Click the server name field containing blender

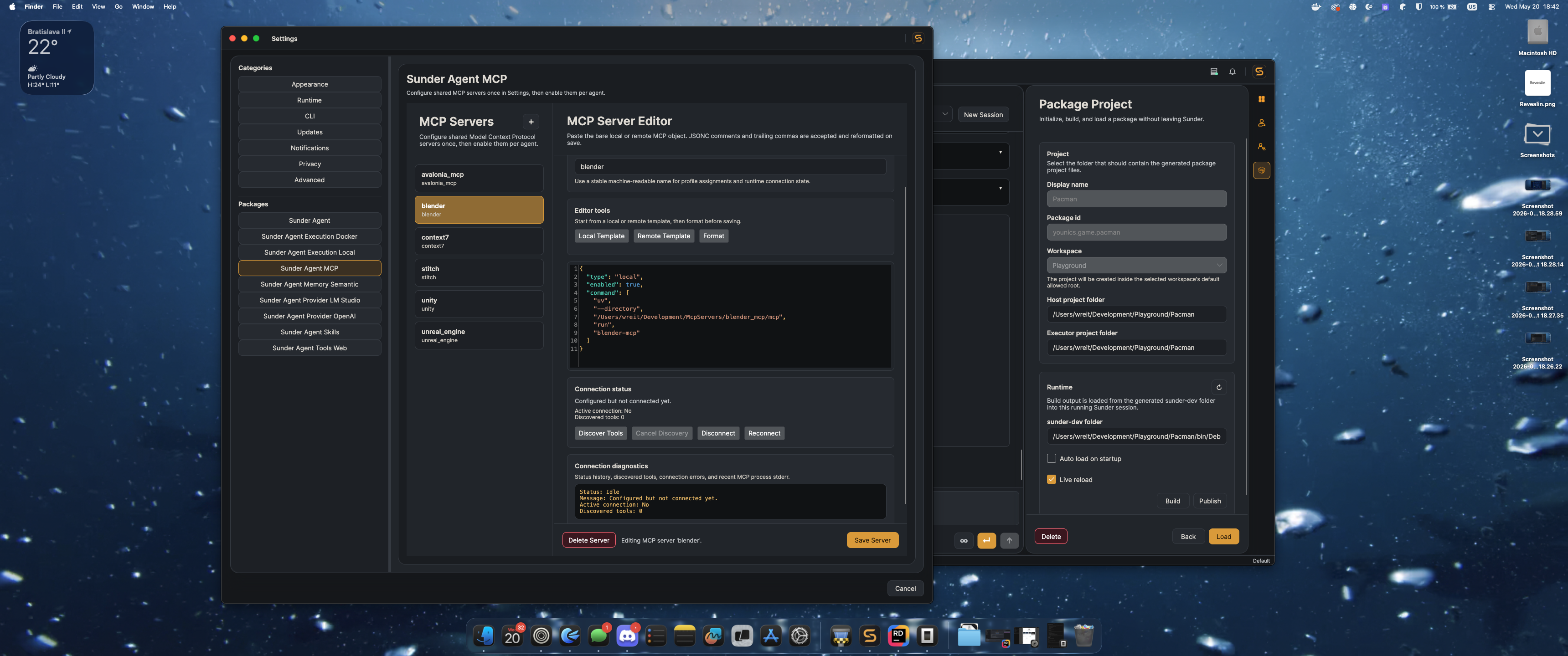(x=730, y=167)
